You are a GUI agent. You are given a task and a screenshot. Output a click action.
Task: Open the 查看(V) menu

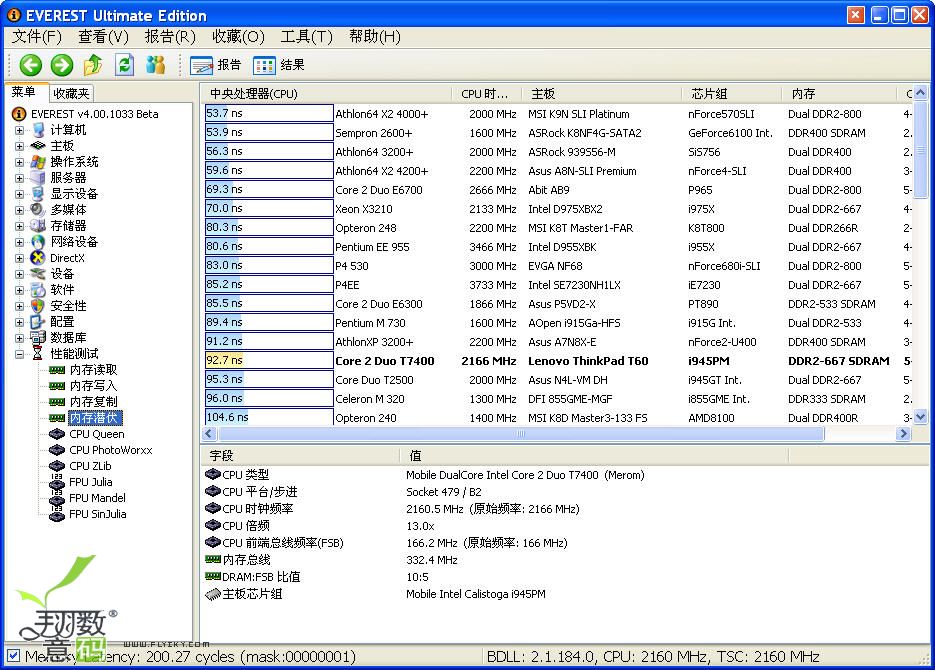point(103,37)
